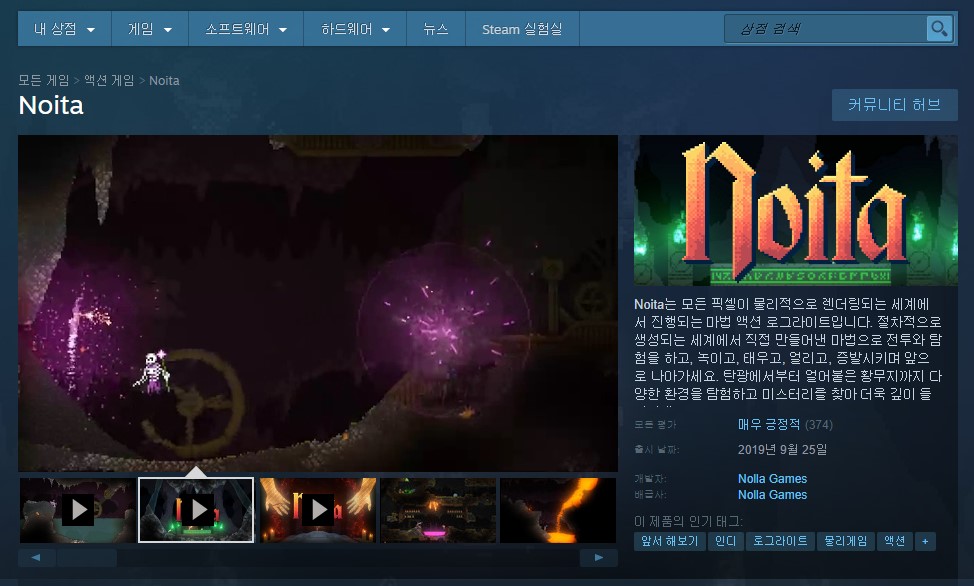Click the thumbnail strip right arrow

tap(599, 557)
